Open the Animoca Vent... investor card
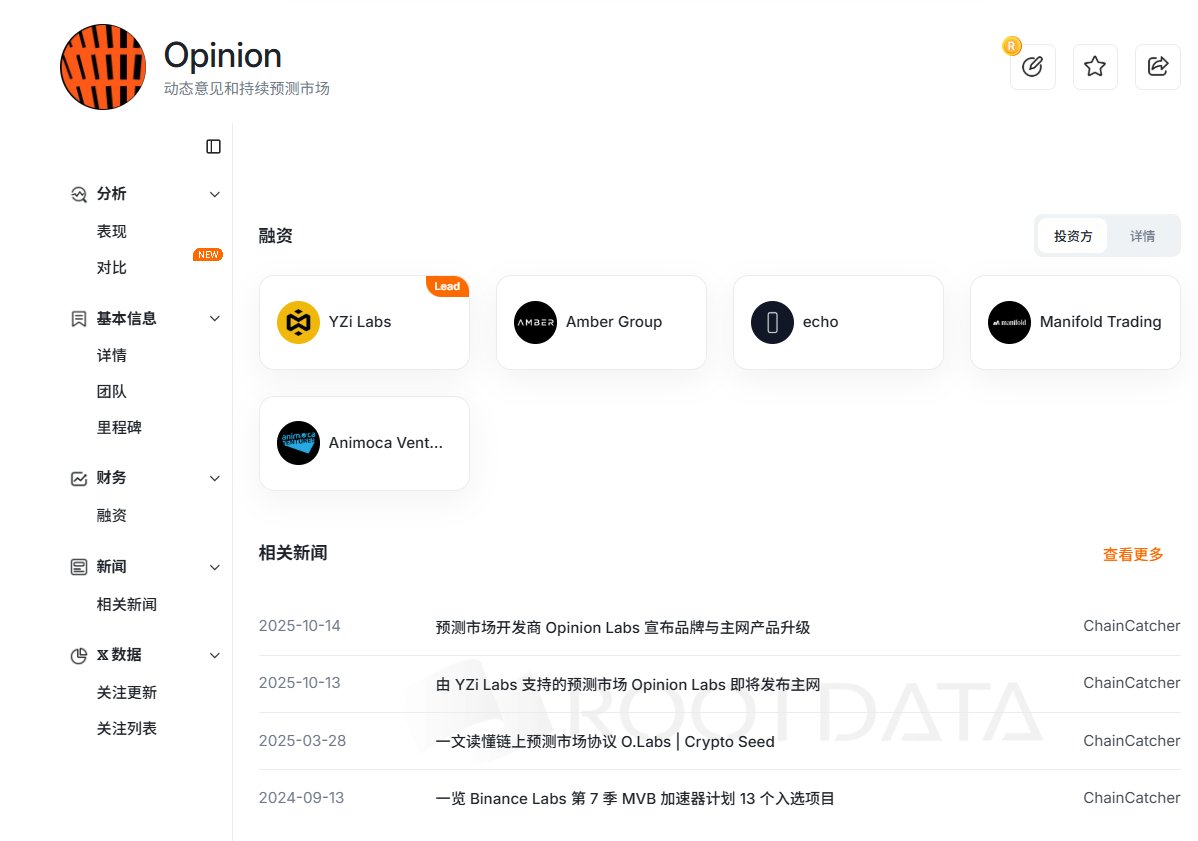This screenshot has width=1198, height=841. pyautogui.click(x=364, y=443)
